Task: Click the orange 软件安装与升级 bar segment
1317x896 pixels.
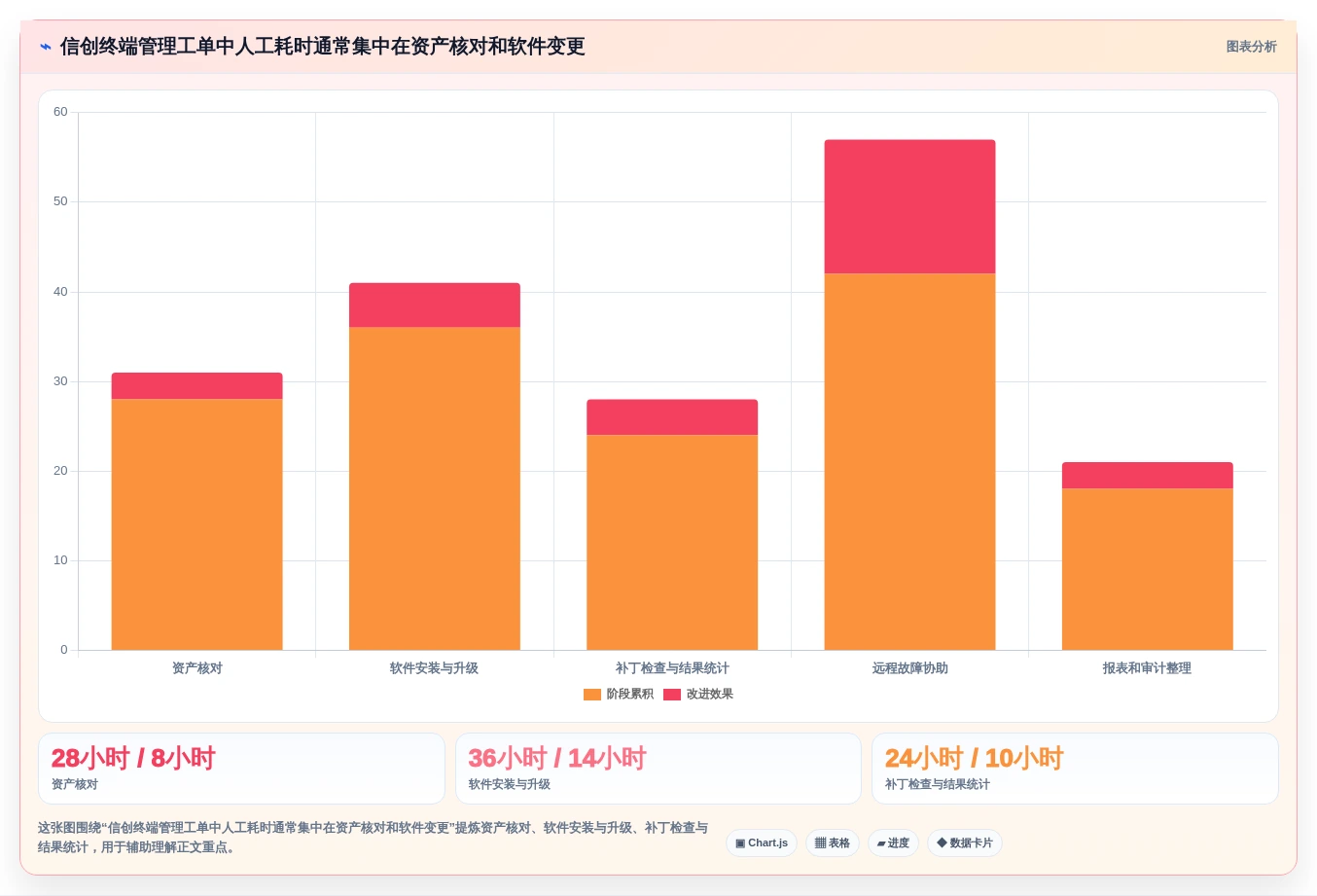Action: pyautogui.click(x=435, y=488)
